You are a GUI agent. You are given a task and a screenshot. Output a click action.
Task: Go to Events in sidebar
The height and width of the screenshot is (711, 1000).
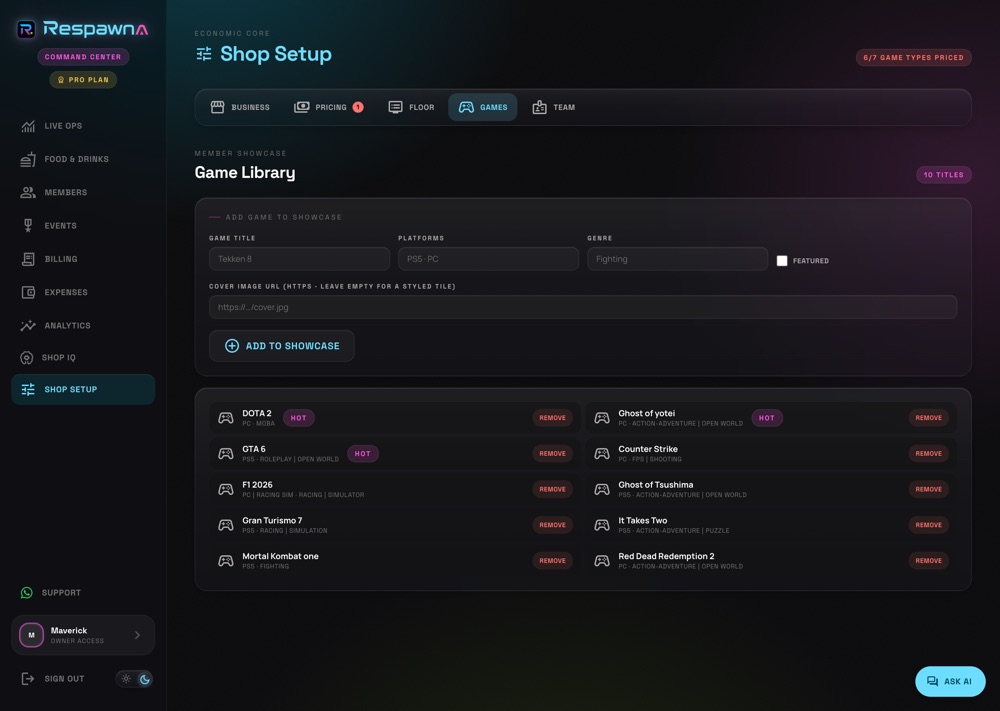click(83, 226)
